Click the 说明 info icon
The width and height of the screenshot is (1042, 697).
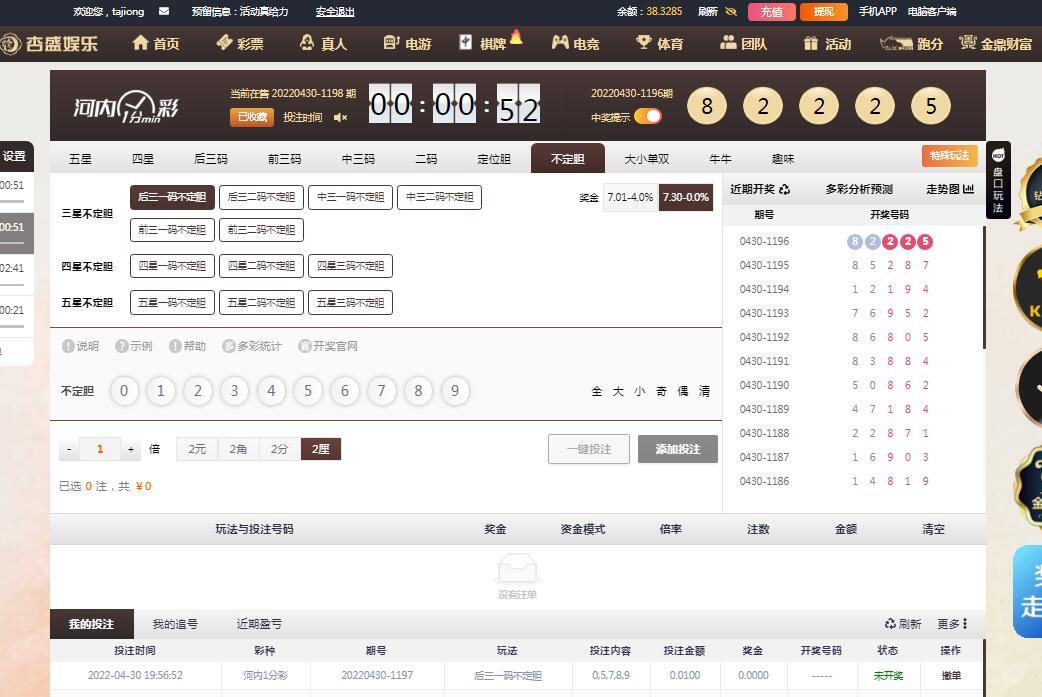point(69,346)
